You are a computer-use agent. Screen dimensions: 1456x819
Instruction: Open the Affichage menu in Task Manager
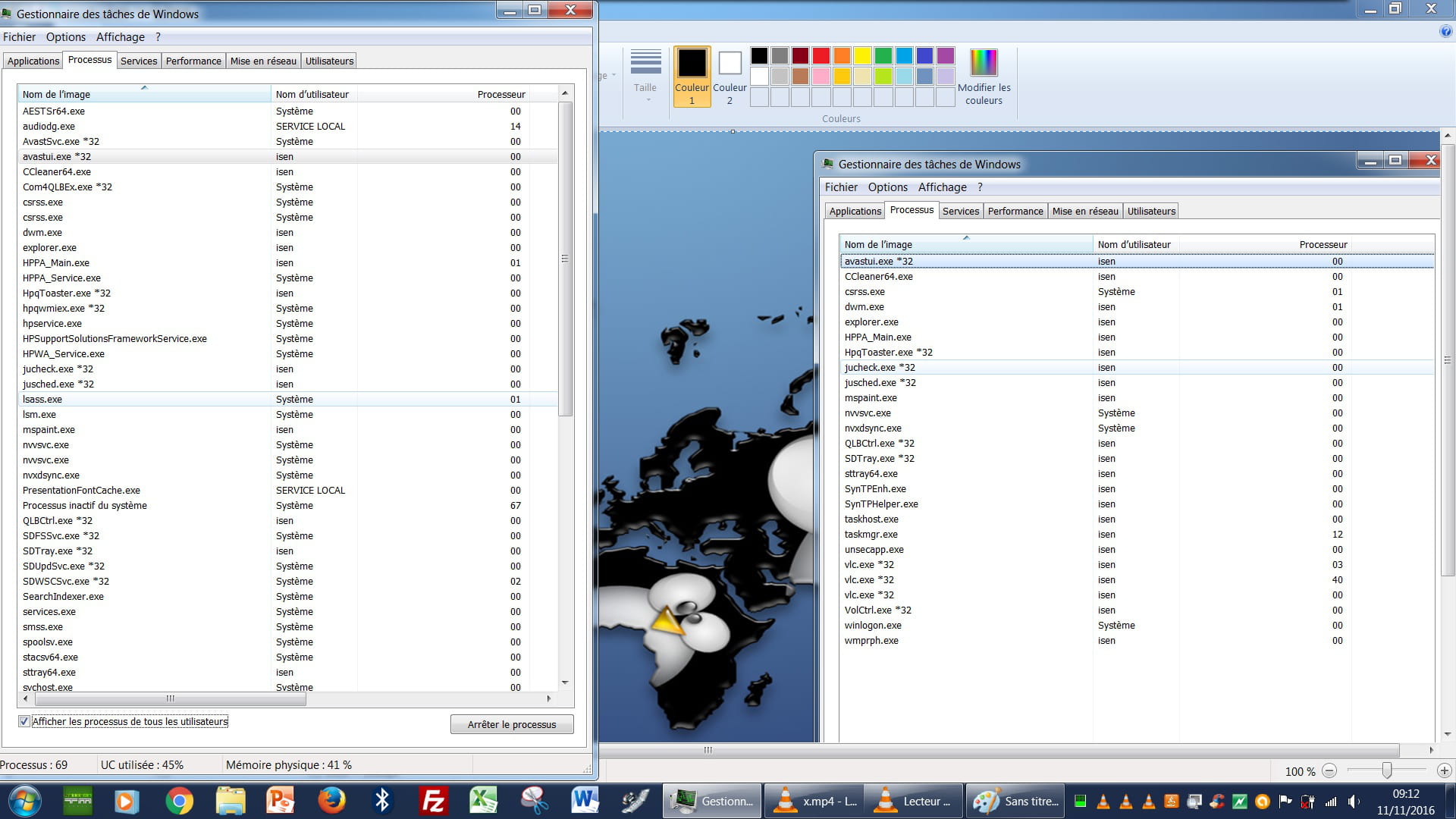pos(121,36)
